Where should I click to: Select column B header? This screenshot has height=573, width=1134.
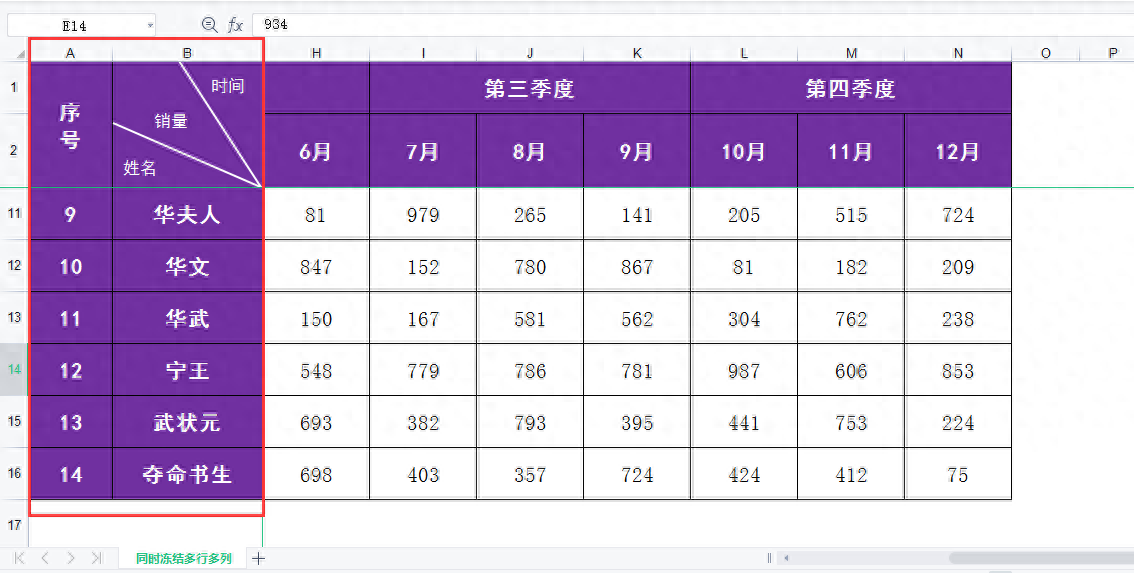(187, 54)
